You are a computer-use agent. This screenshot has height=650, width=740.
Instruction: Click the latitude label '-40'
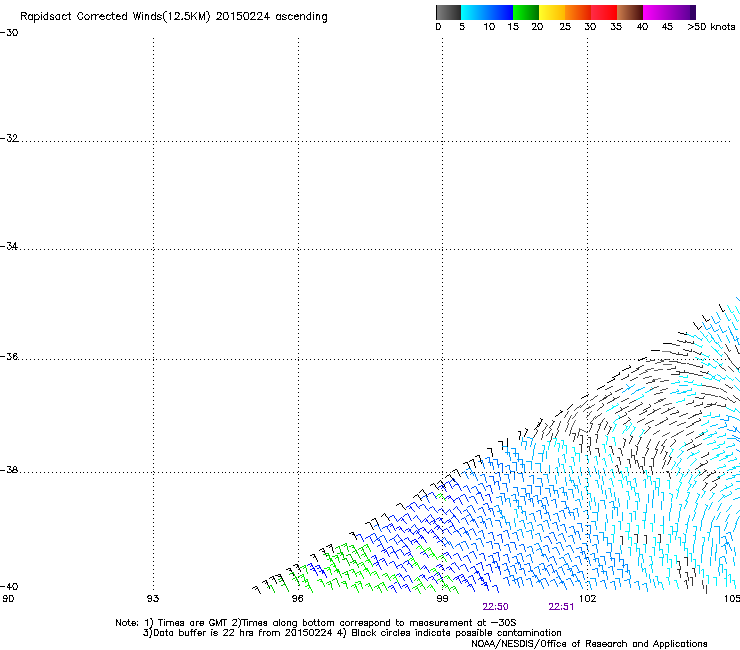9,586
